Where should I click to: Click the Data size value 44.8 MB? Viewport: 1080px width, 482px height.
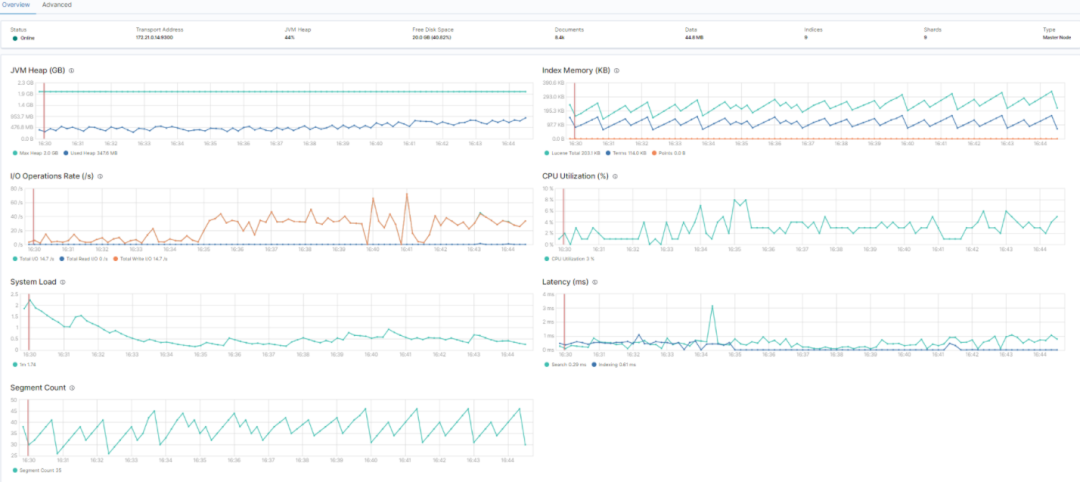click(694, 37)
